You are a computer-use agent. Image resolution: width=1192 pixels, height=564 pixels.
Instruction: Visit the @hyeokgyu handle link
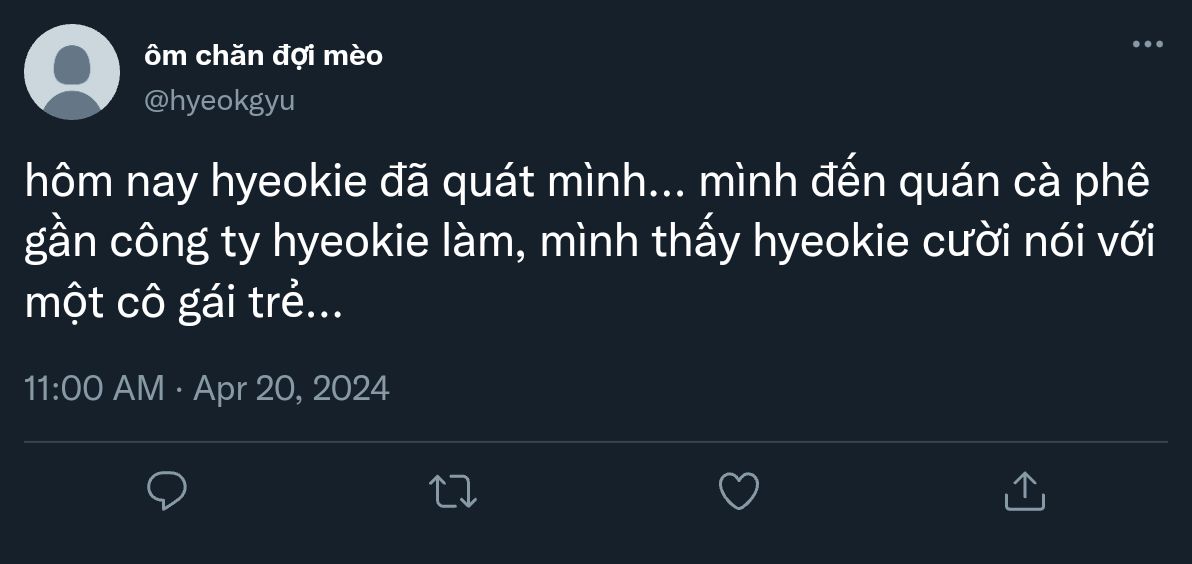[x=219, y=100]
